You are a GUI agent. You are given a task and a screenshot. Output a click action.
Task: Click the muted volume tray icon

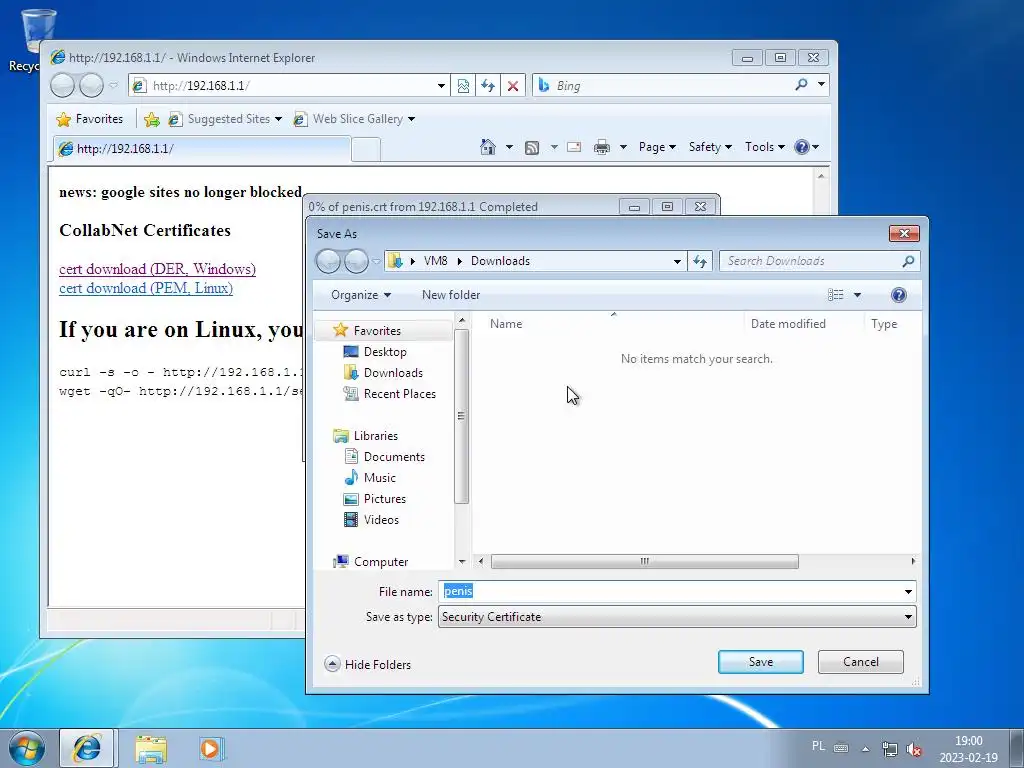pos(914,749)
